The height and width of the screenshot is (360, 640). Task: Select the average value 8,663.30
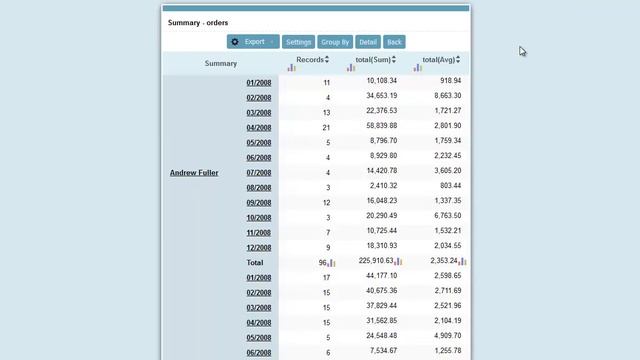point(448,96)
